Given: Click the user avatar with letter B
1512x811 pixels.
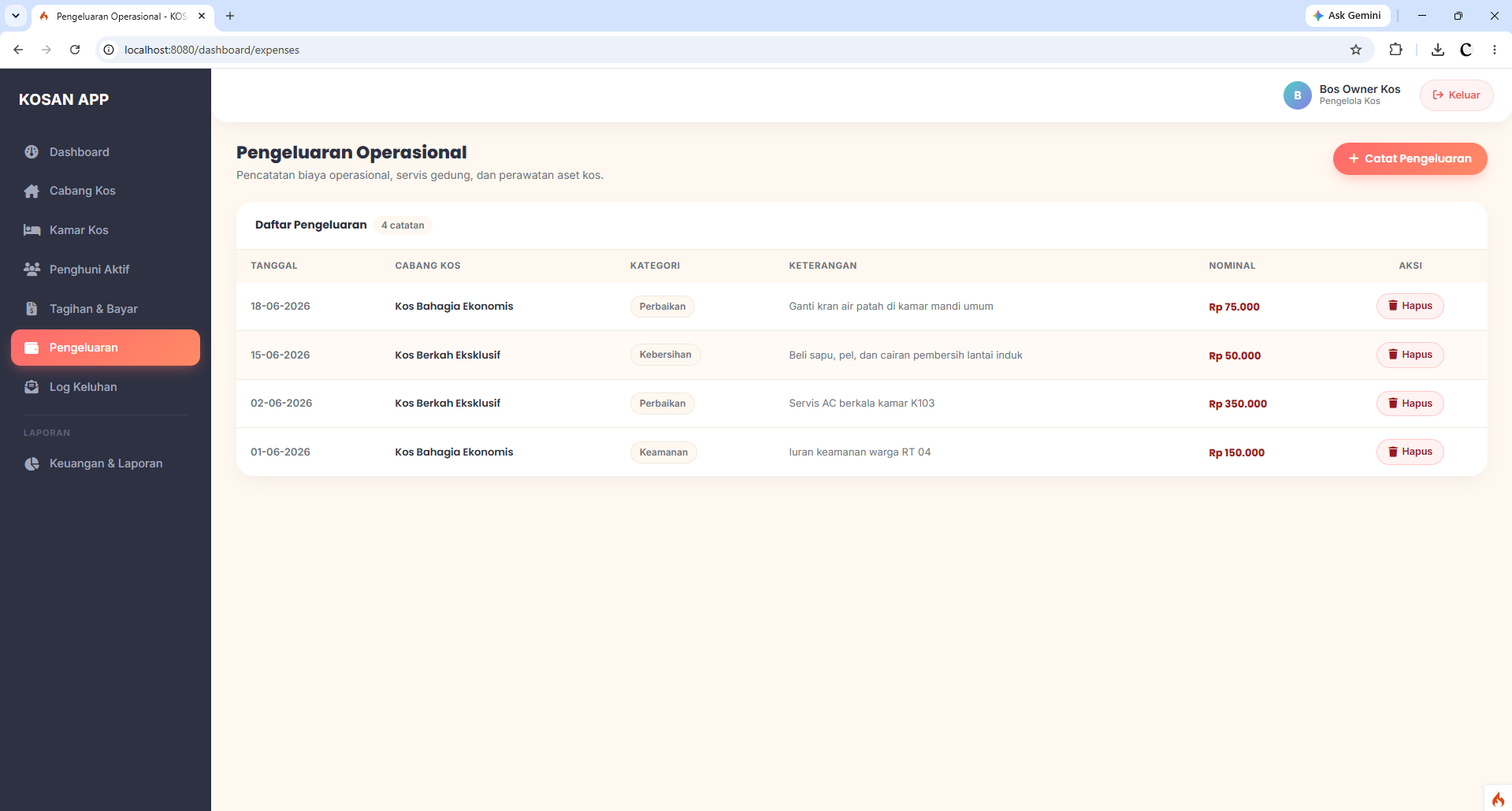Looking at the screenshot, I should (x=1297, y=95).
